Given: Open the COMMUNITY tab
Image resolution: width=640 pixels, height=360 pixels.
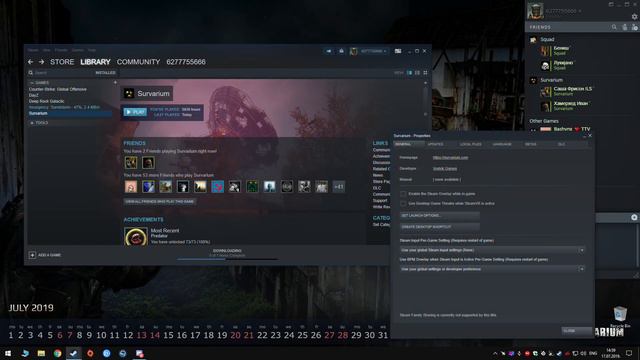Looking at the screenshot, I should point(138,62).
